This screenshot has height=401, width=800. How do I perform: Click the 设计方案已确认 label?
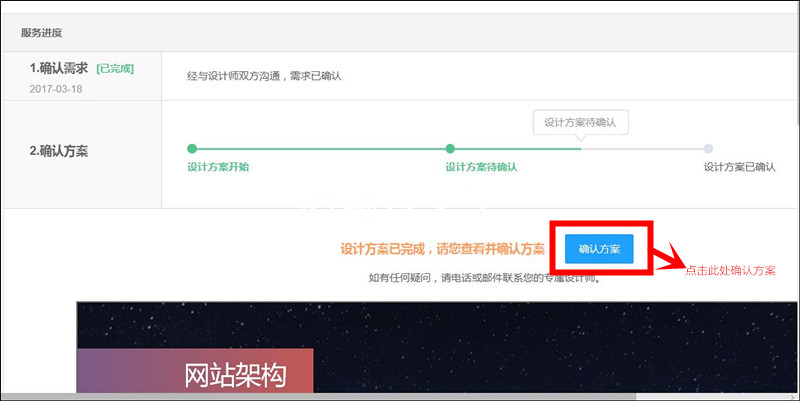(x=740, y=167)
